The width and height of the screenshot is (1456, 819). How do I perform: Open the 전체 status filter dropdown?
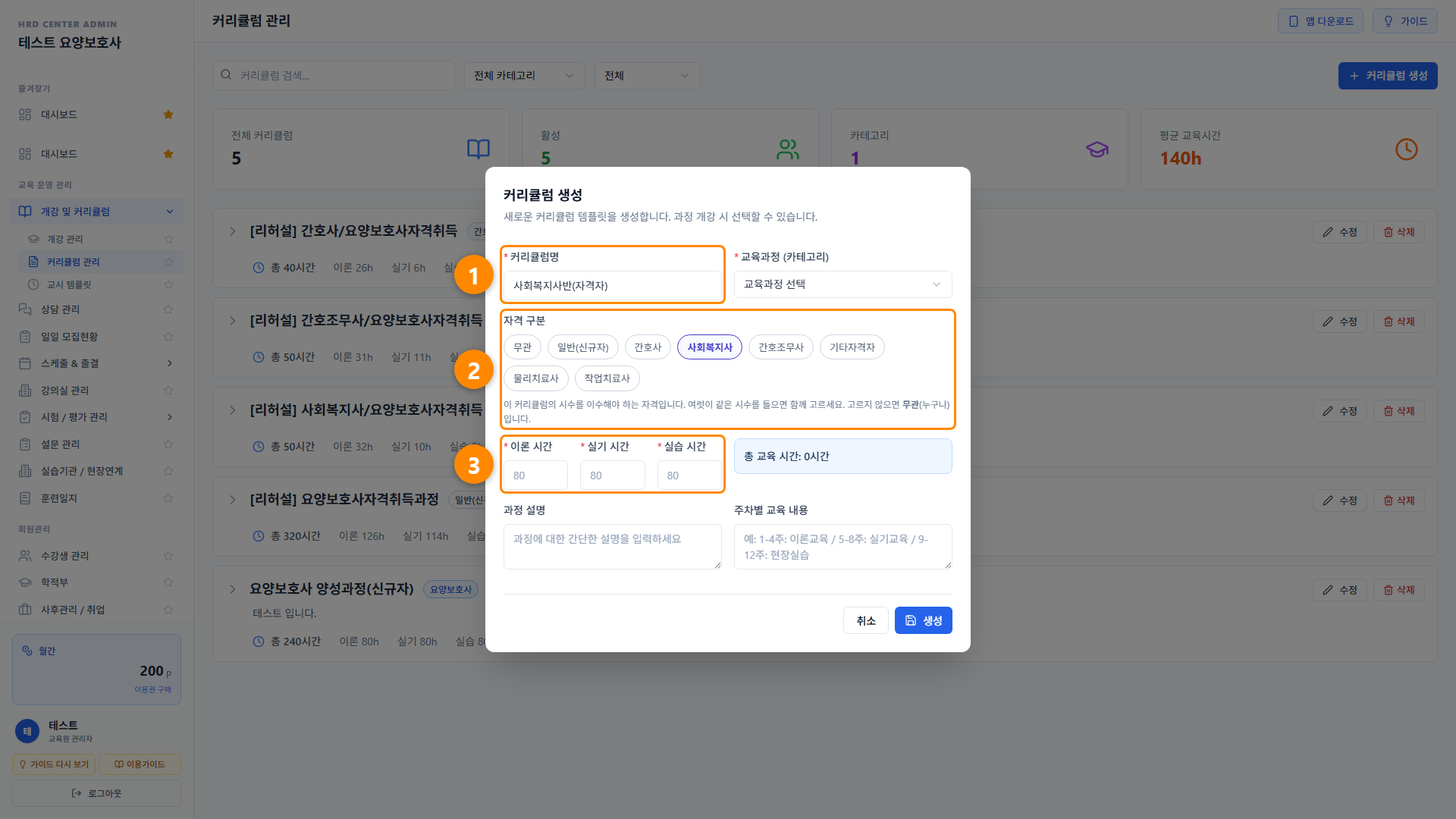point(648,76)
